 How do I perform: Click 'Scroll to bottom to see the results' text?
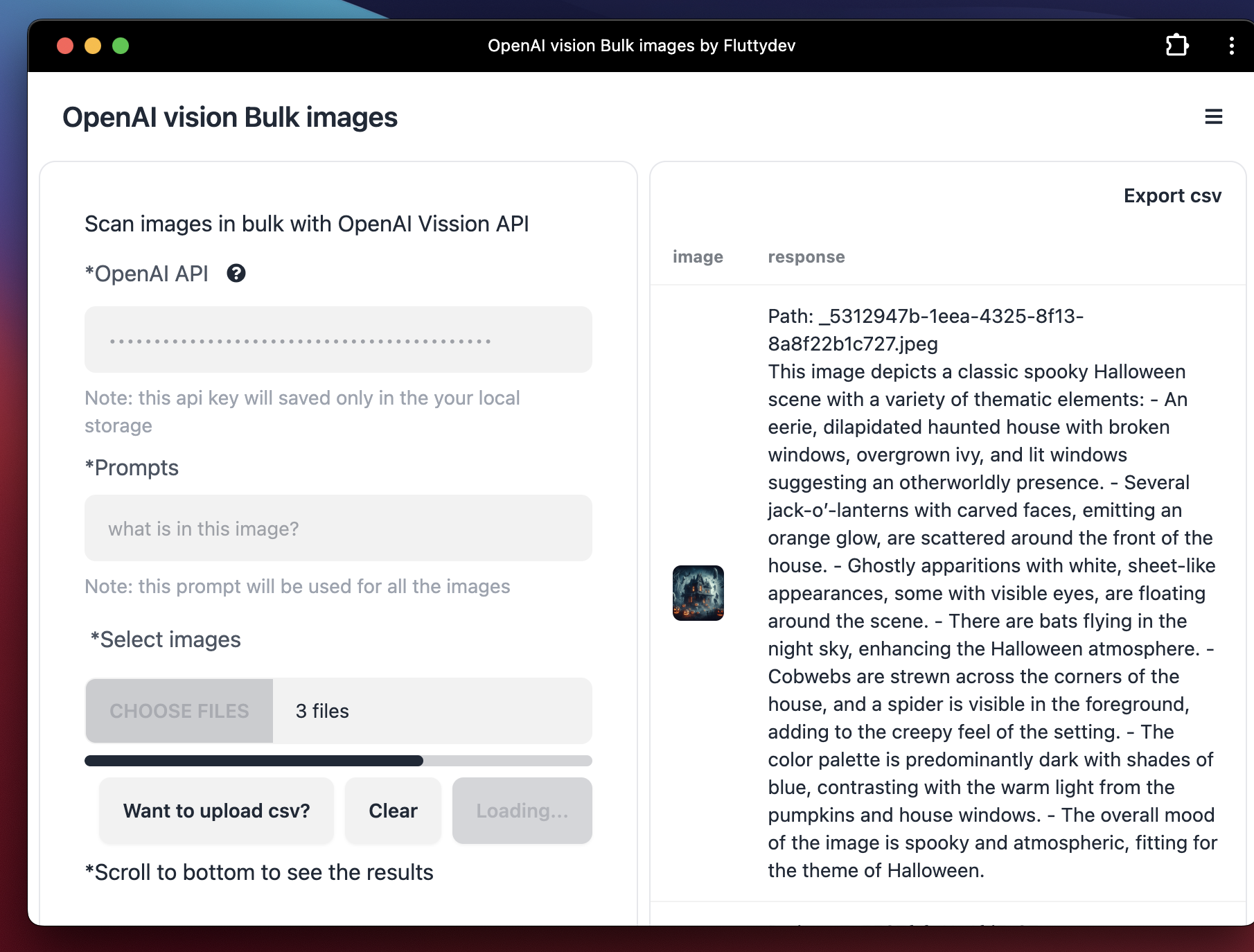259,872
